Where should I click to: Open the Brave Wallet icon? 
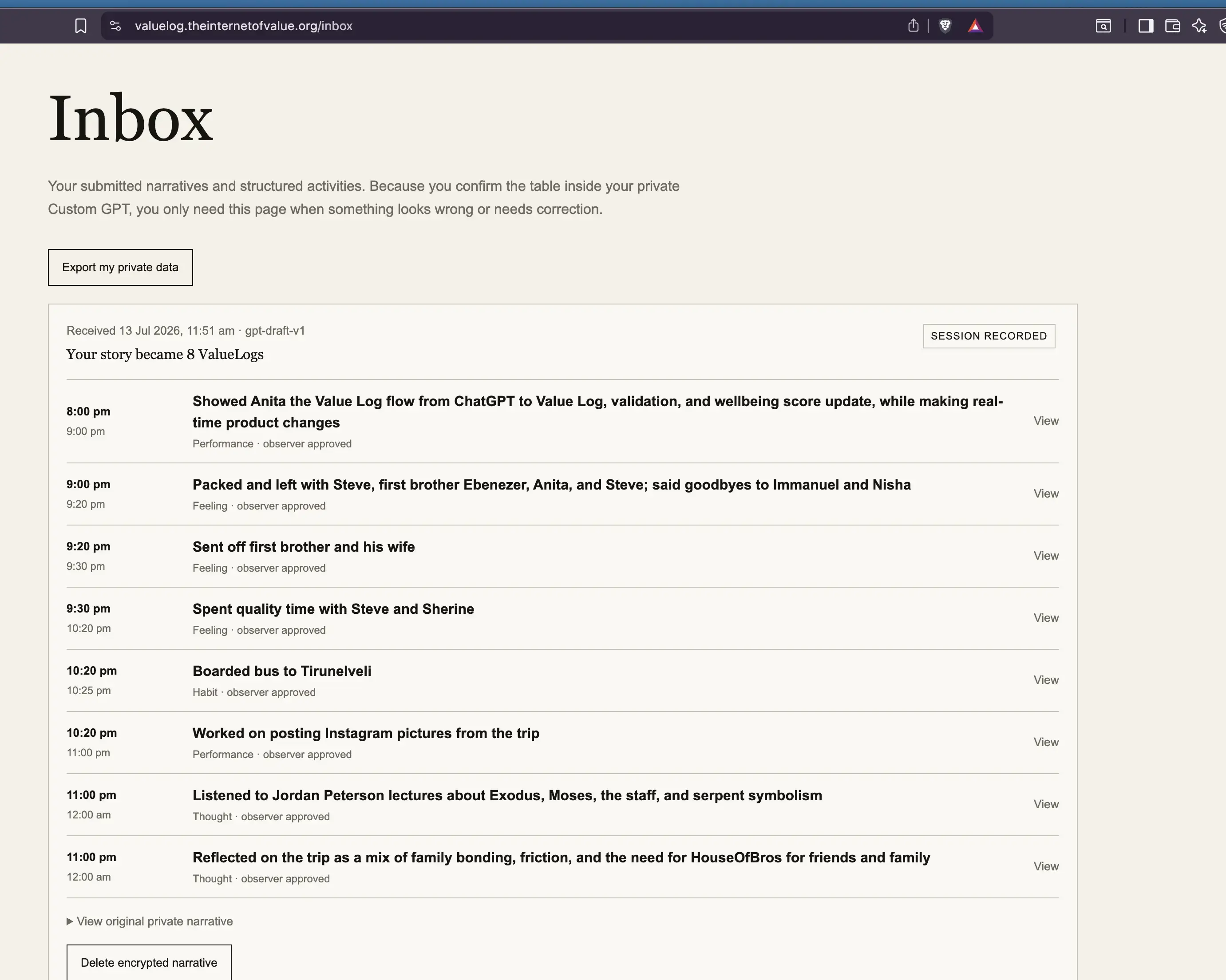[1173, 26]
